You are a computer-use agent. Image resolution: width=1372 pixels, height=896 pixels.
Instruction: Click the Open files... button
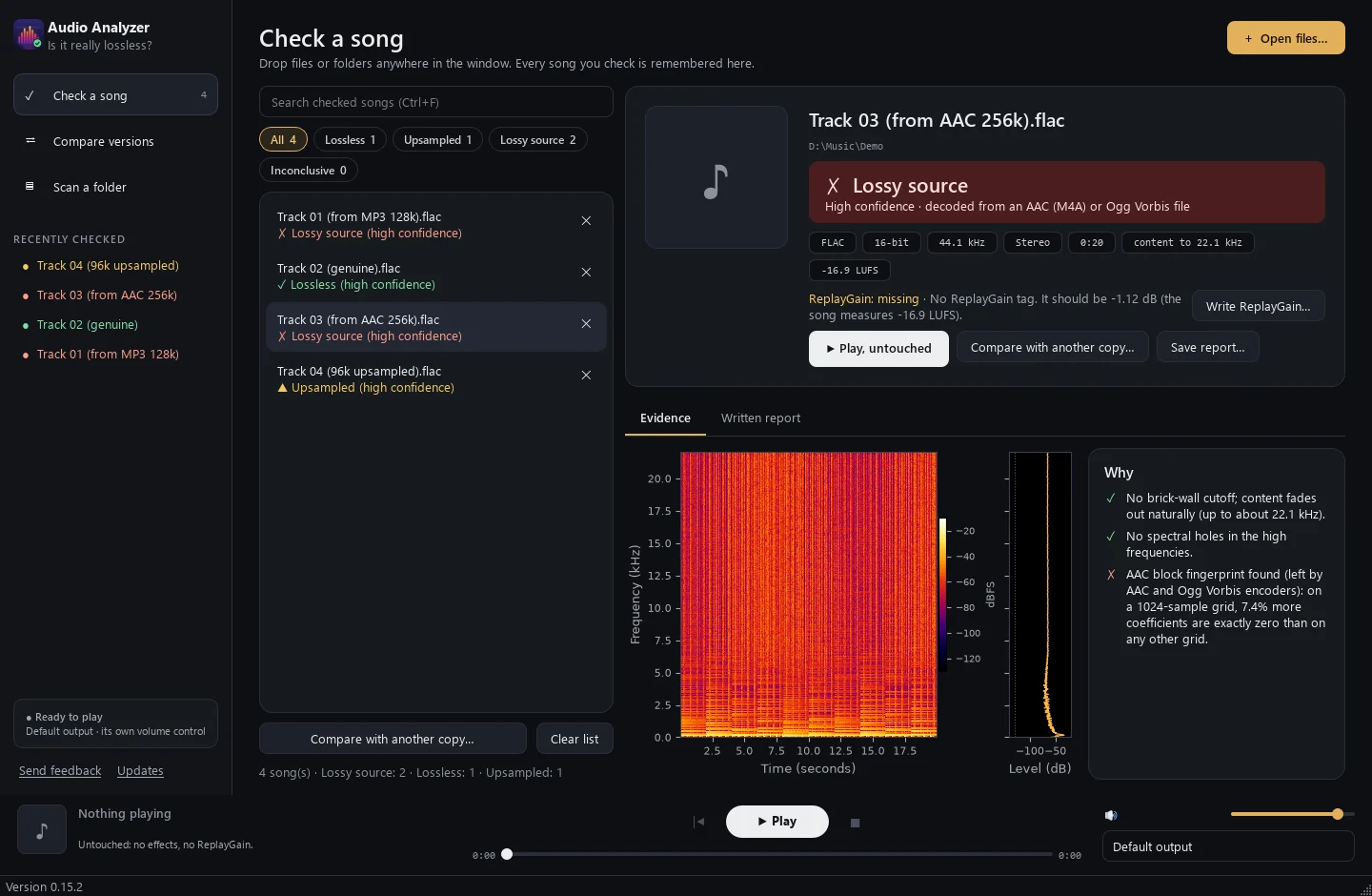pos(1286,38)
